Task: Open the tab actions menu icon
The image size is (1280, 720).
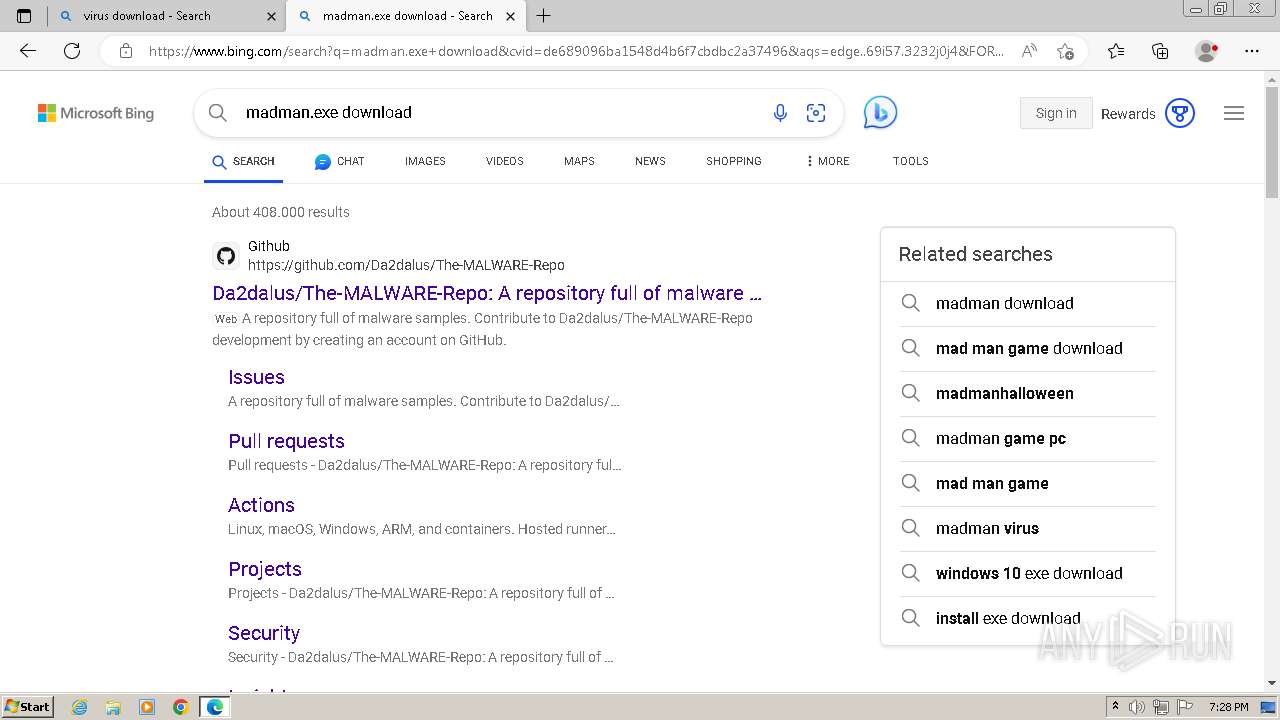Action: 24,16
